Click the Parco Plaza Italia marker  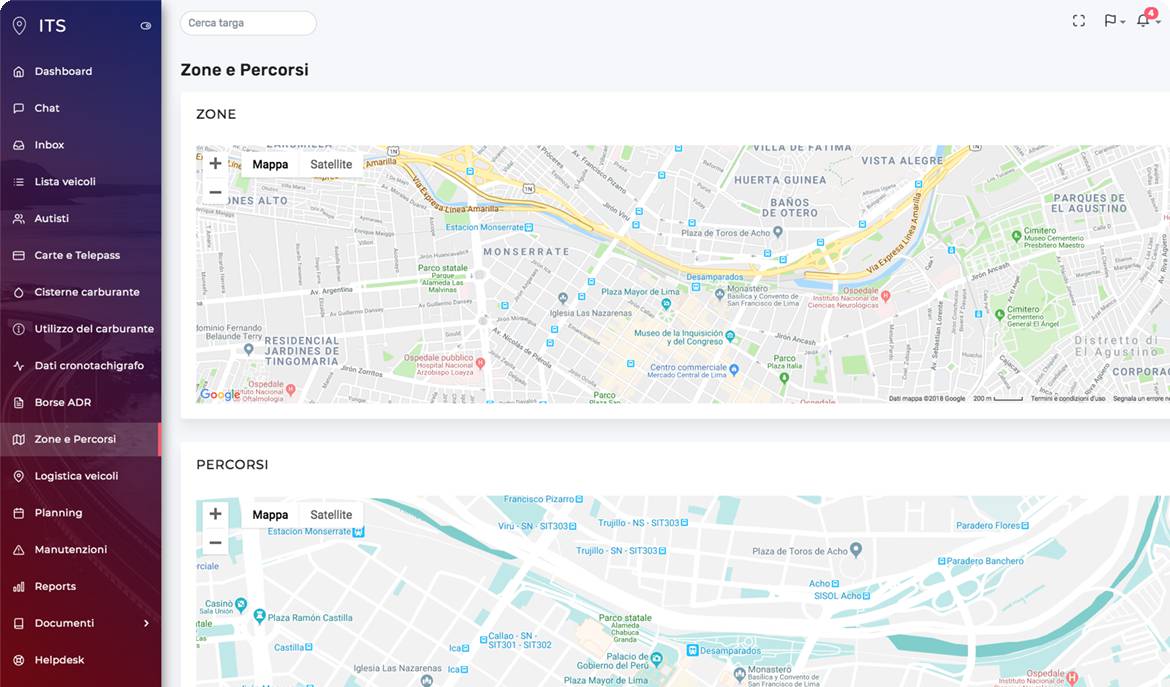coord(784,378)
